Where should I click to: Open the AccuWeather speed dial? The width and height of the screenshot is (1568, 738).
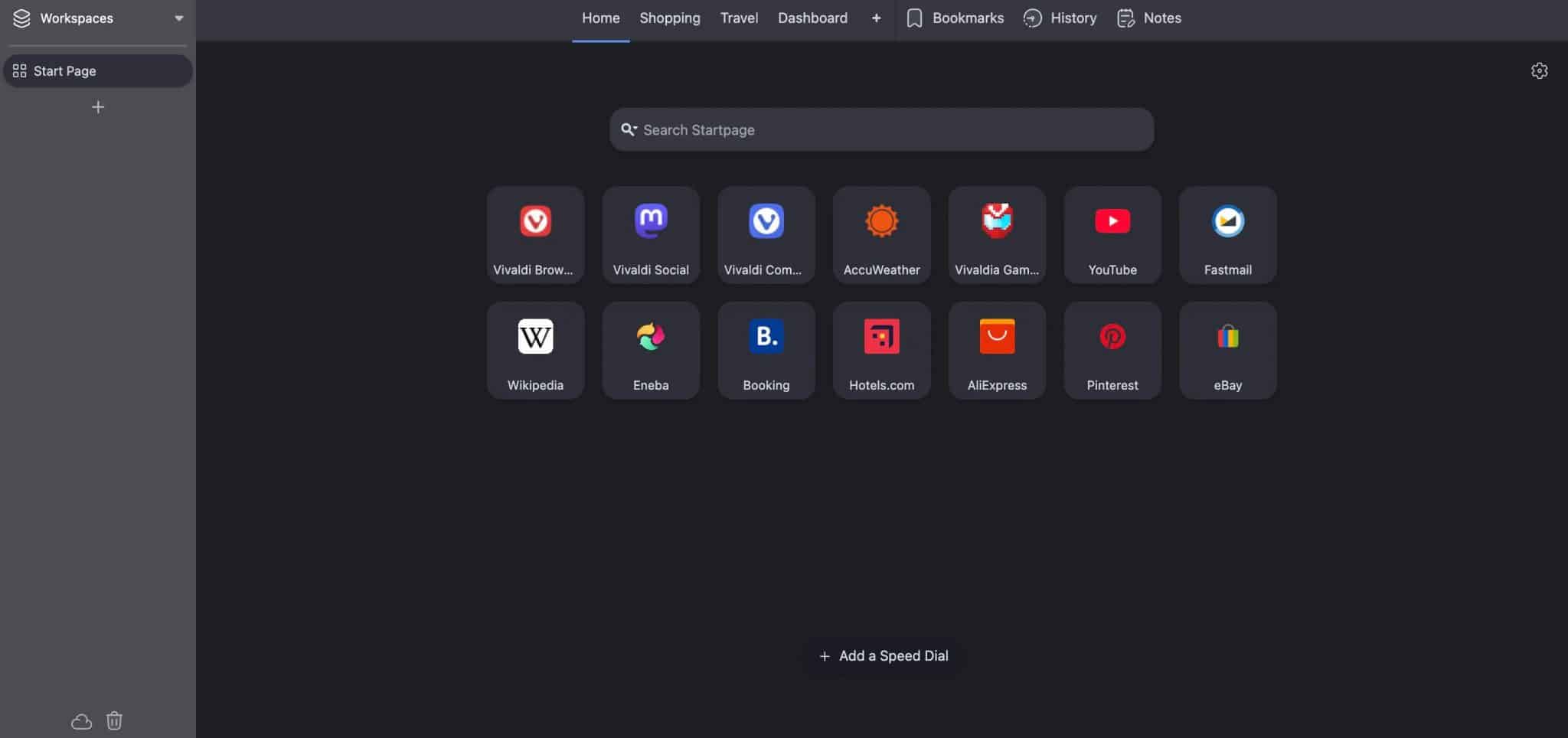pyautogui.click(x=880, y=234)
